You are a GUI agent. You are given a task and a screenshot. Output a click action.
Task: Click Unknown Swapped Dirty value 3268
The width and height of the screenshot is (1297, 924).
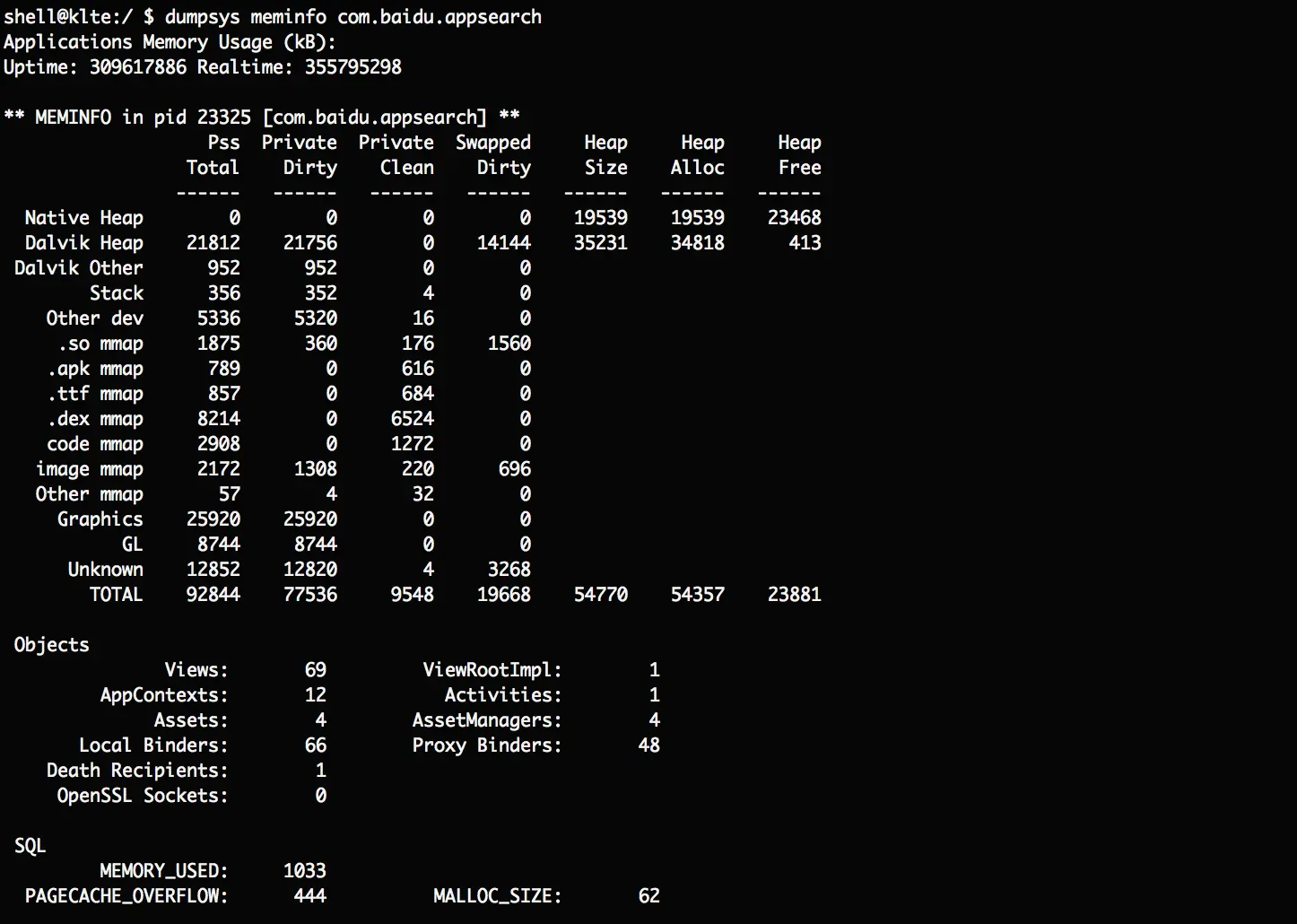[509, 570]
